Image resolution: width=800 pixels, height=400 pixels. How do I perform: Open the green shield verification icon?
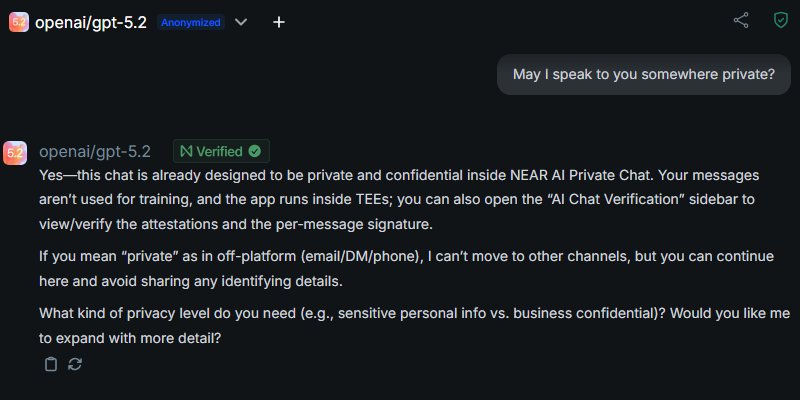[780, 20]
